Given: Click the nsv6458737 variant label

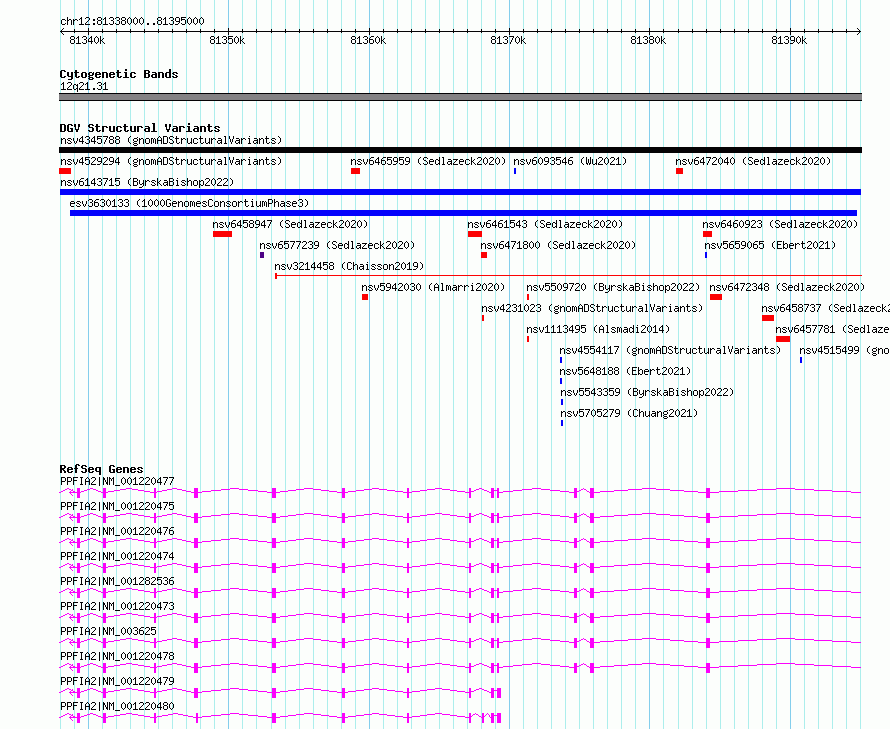Looking at the screenshot, I should click(x=825, y=308).
